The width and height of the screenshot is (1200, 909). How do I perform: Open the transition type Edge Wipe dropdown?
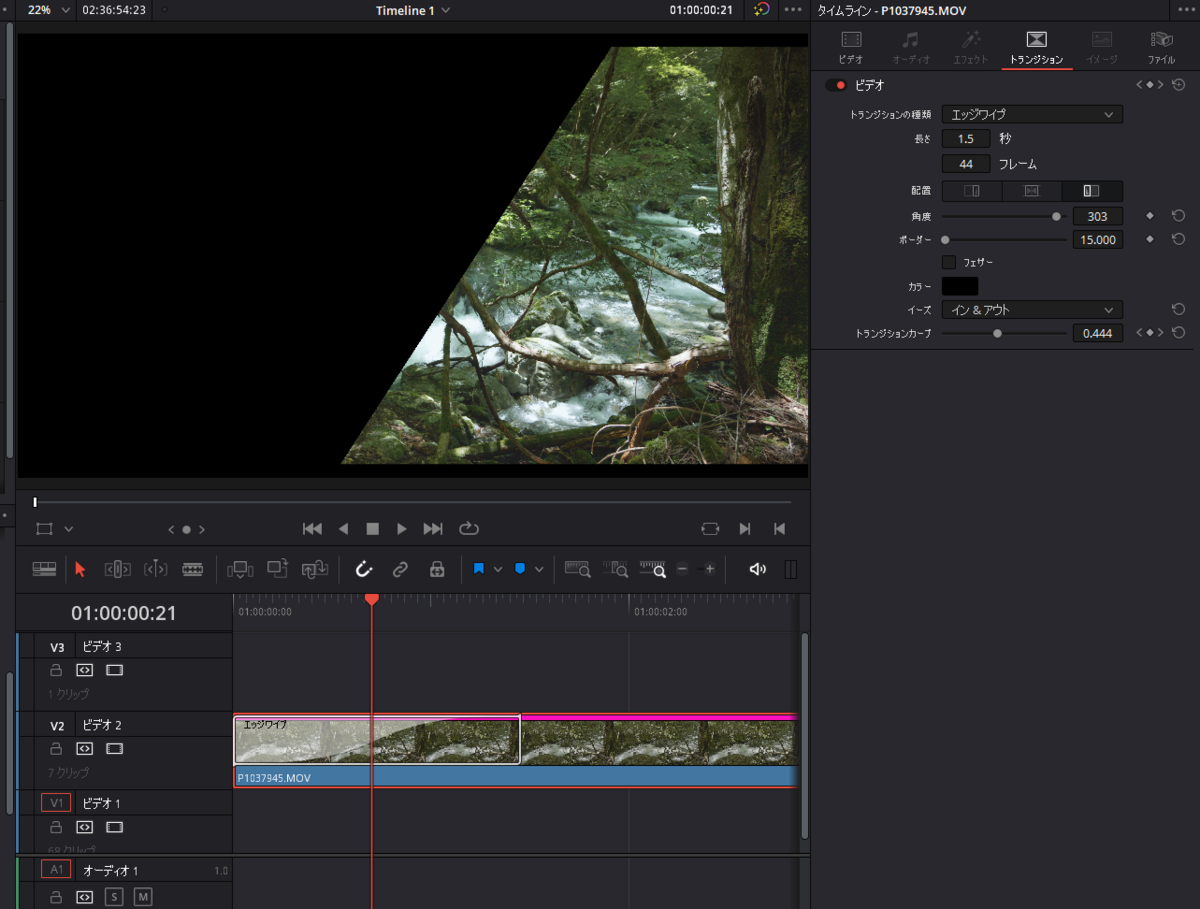1031,115
